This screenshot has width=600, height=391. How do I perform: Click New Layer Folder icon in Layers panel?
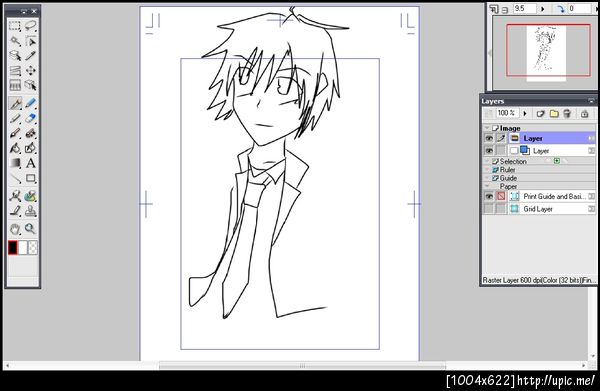pos(554,113)
